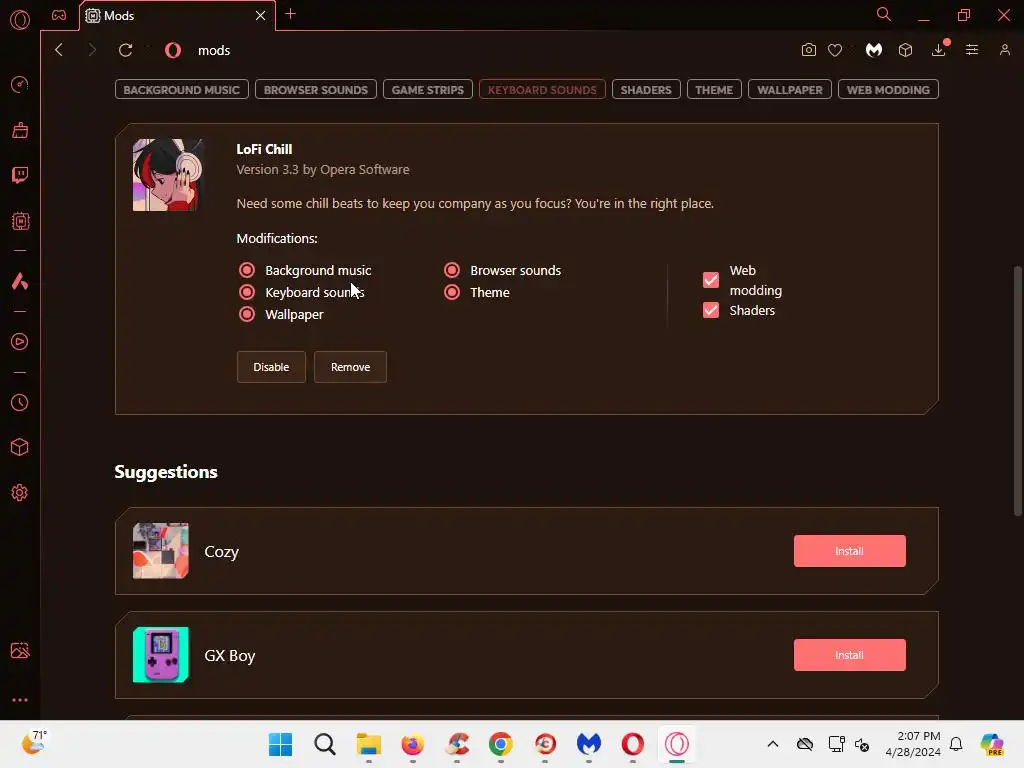Remove the LoFi Chill mod
This screenshot has height=768, width=1024.
(350, 367)
